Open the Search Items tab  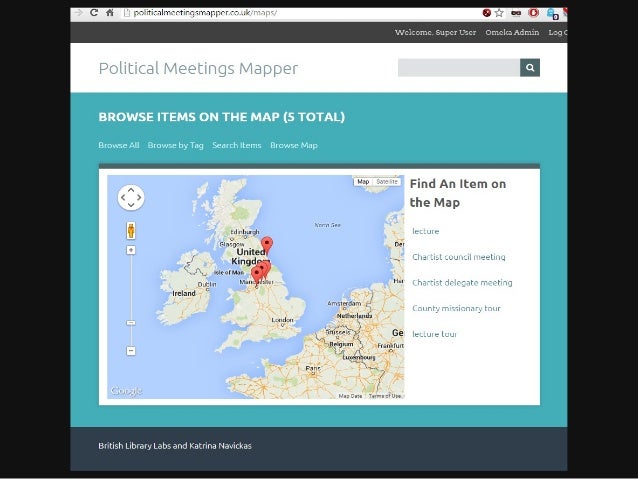tap(236, 145)
